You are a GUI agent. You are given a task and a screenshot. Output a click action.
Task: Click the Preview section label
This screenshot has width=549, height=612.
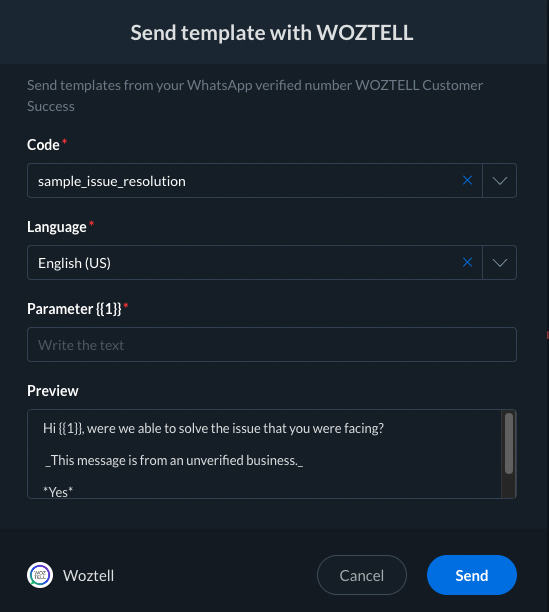click(53, 391)
